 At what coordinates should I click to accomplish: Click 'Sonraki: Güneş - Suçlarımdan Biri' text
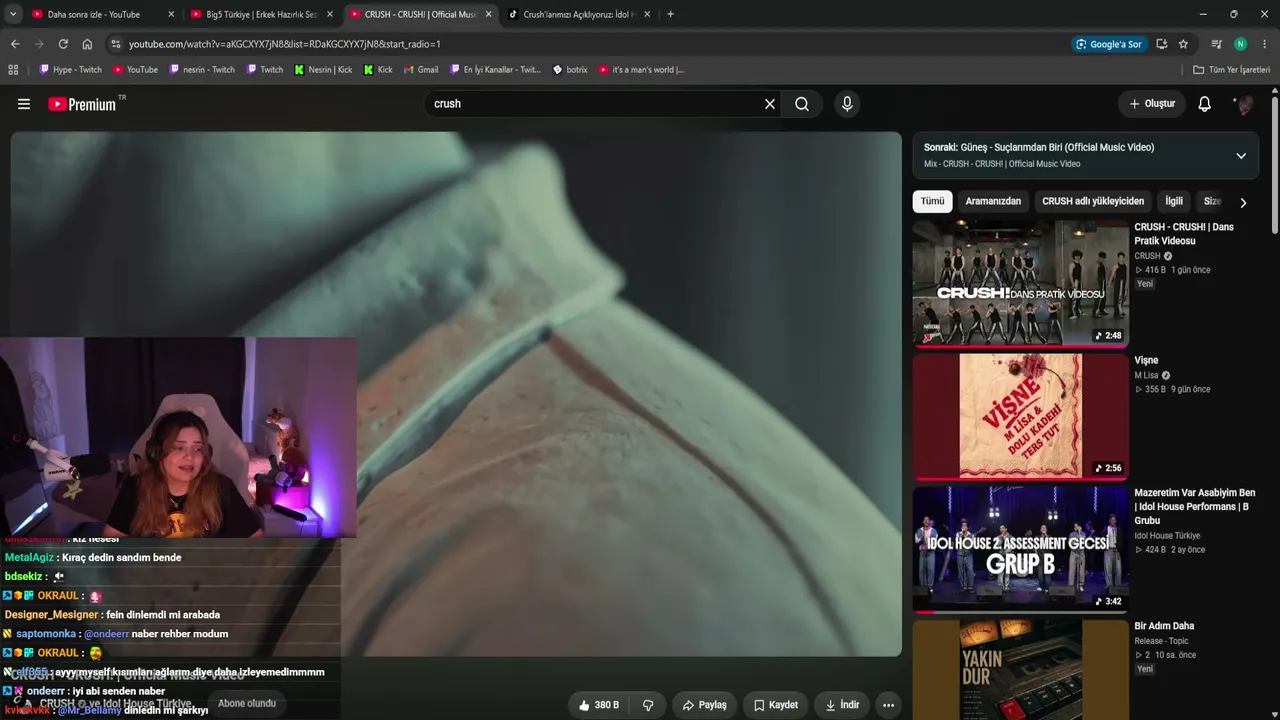coord(1039,147)
